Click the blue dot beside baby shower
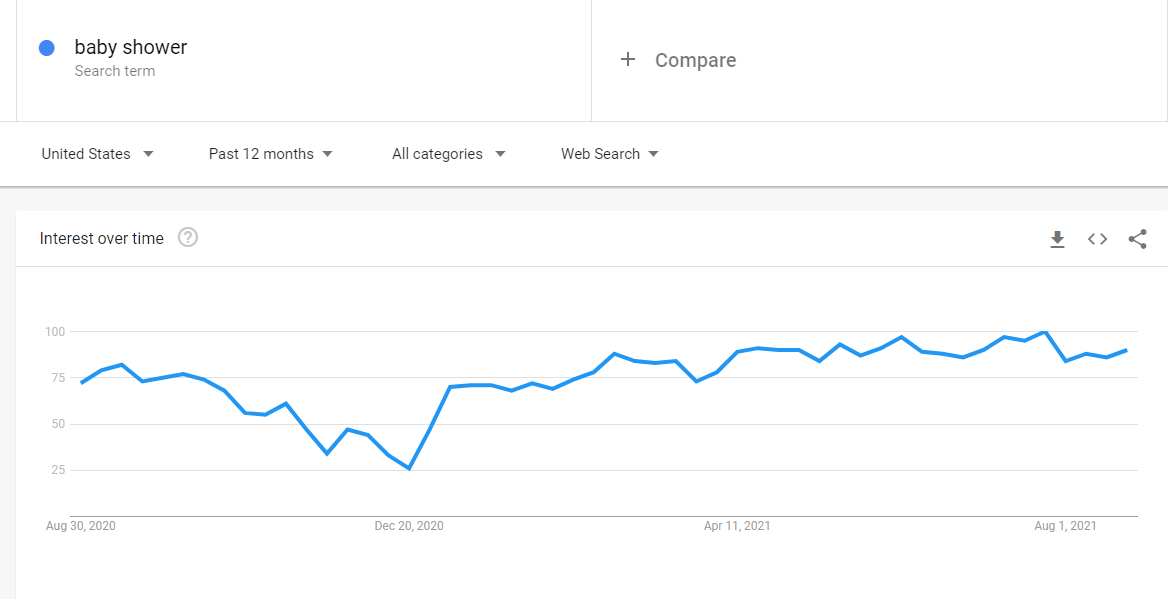 (x=46, y=48)
